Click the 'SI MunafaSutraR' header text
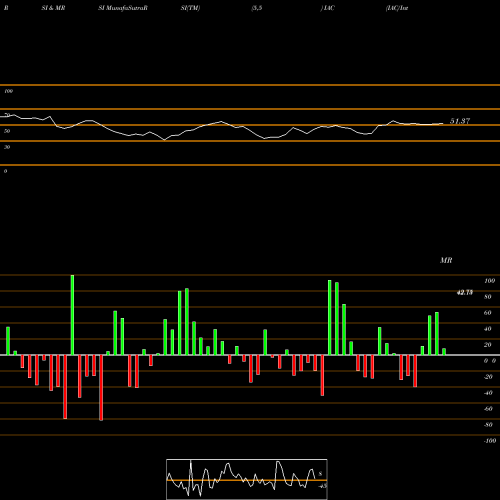 point(123,8)
